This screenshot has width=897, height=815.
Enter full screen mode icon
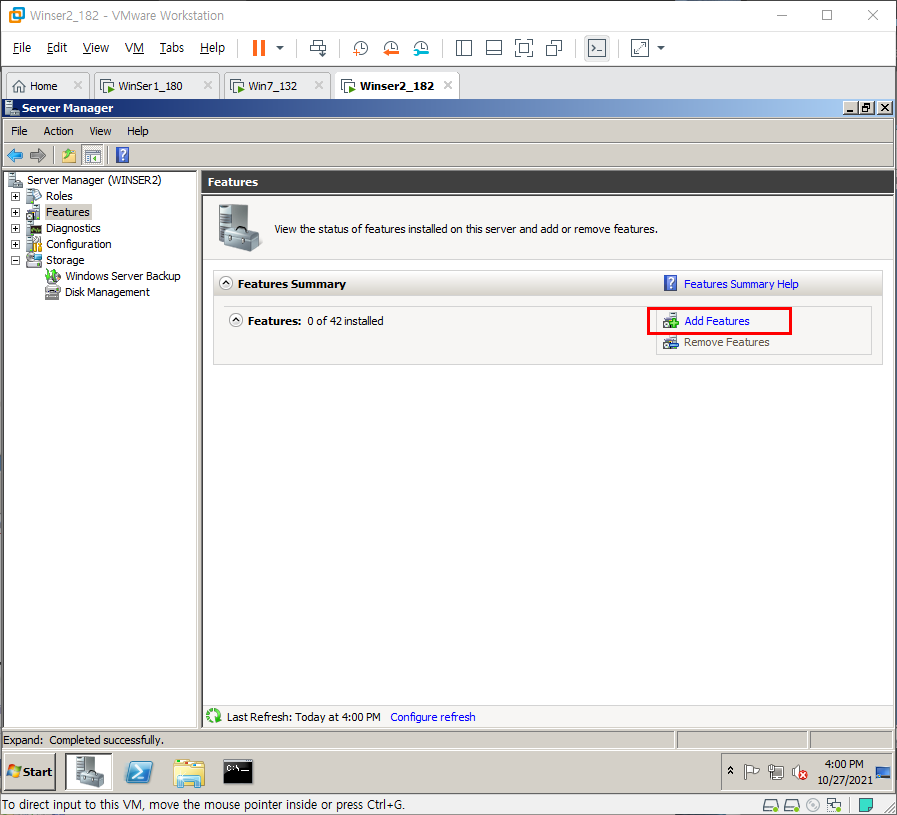coord(524,48)
